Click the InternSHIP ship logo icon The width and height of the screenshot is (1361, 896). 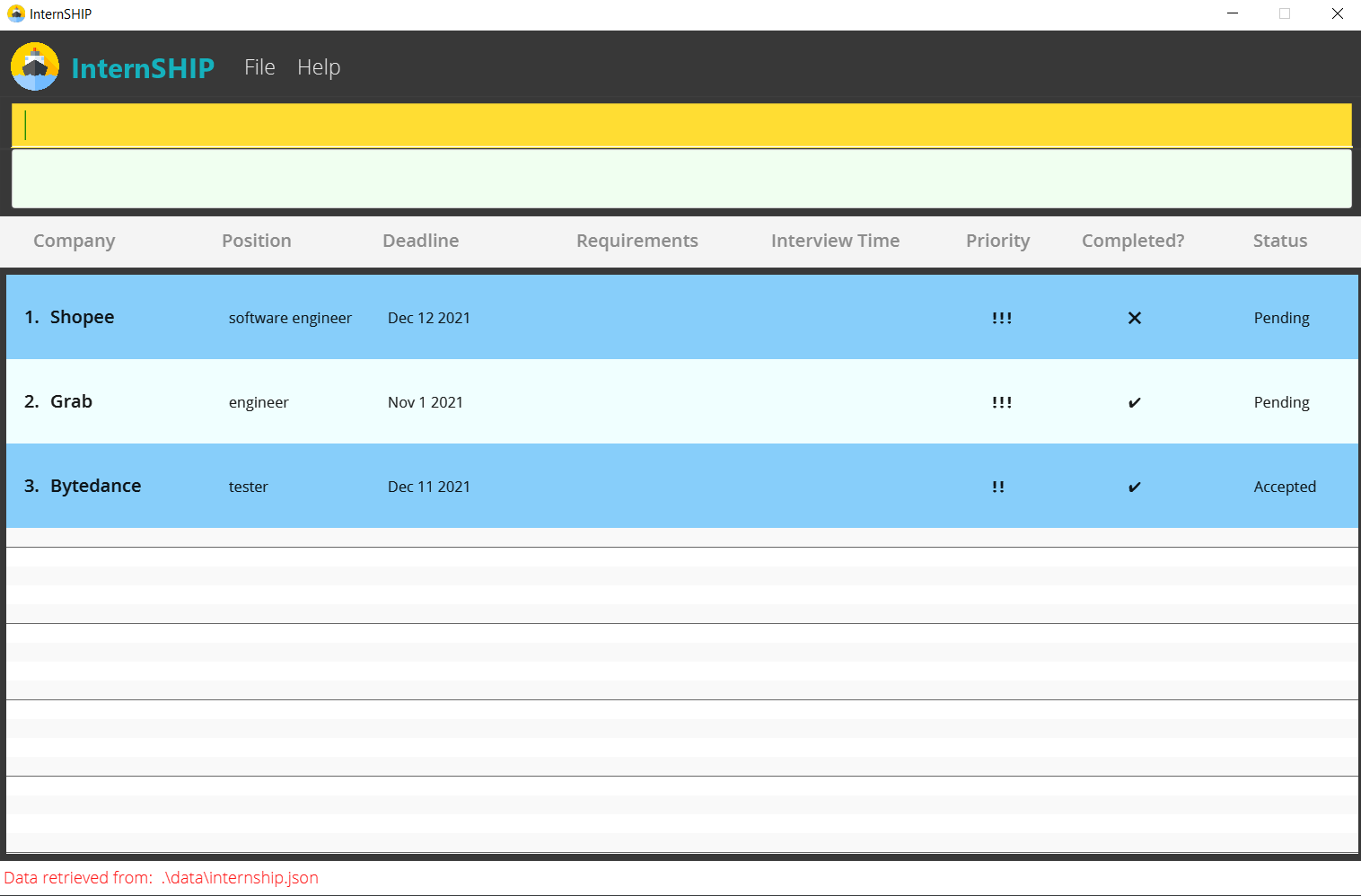pos(35,66)
